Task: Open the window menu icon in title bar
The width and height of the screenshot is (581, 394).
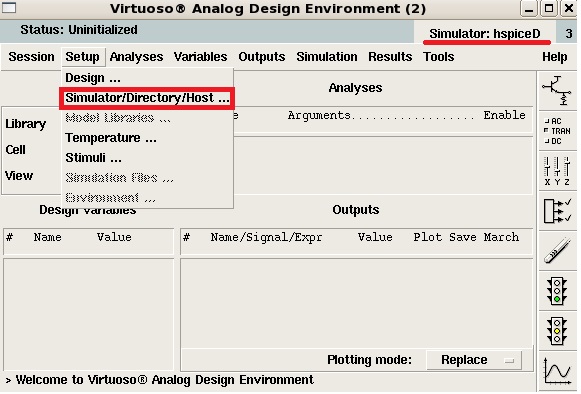Action: pos(9,8)
